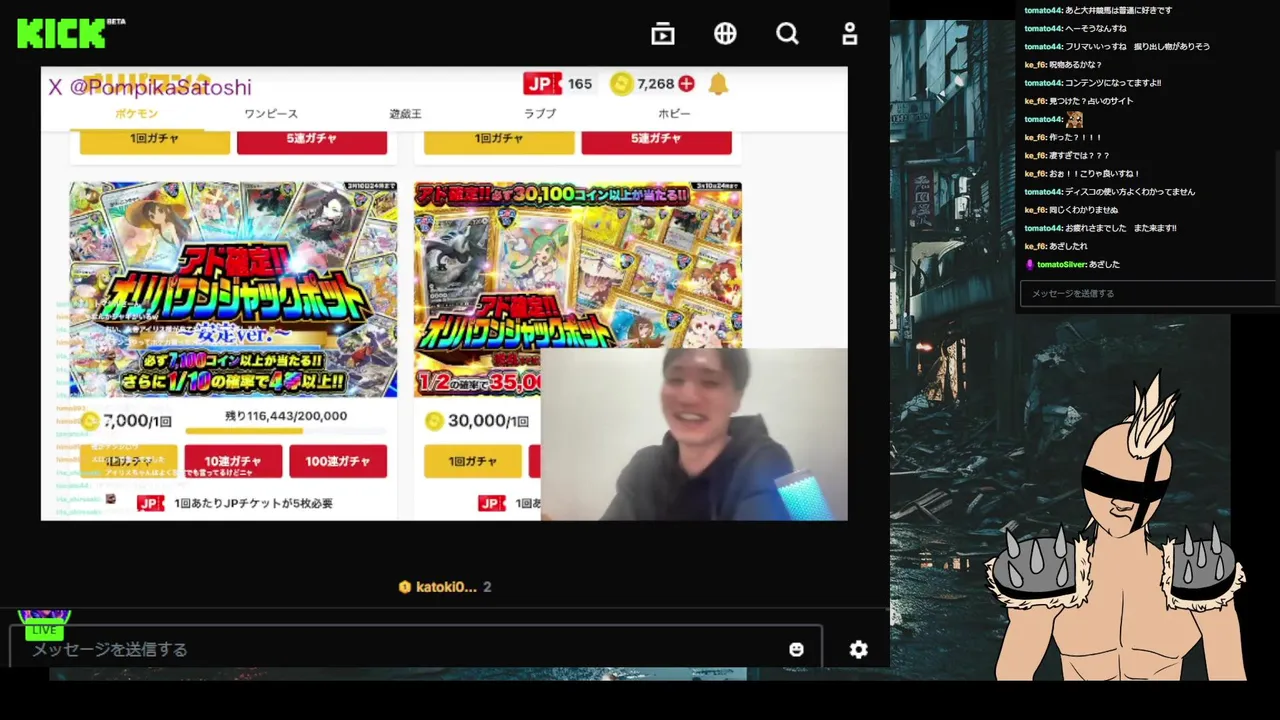The height and width of the screenshot is (720, 1280).
Task: Select the ポケモン tab
Action: coord(136,113)
